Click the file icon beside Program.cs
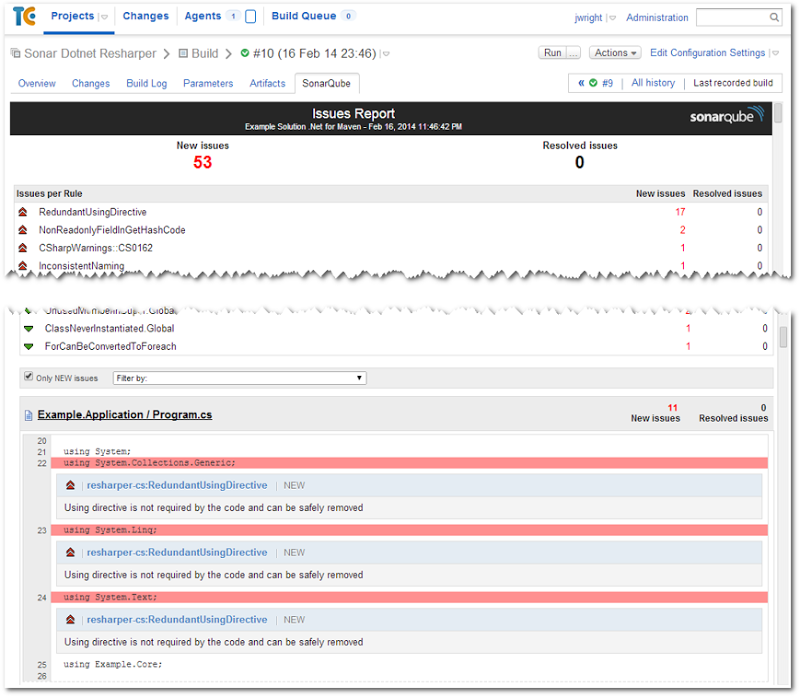This screenshot has width=800, height=698. [x=29, y=415]
